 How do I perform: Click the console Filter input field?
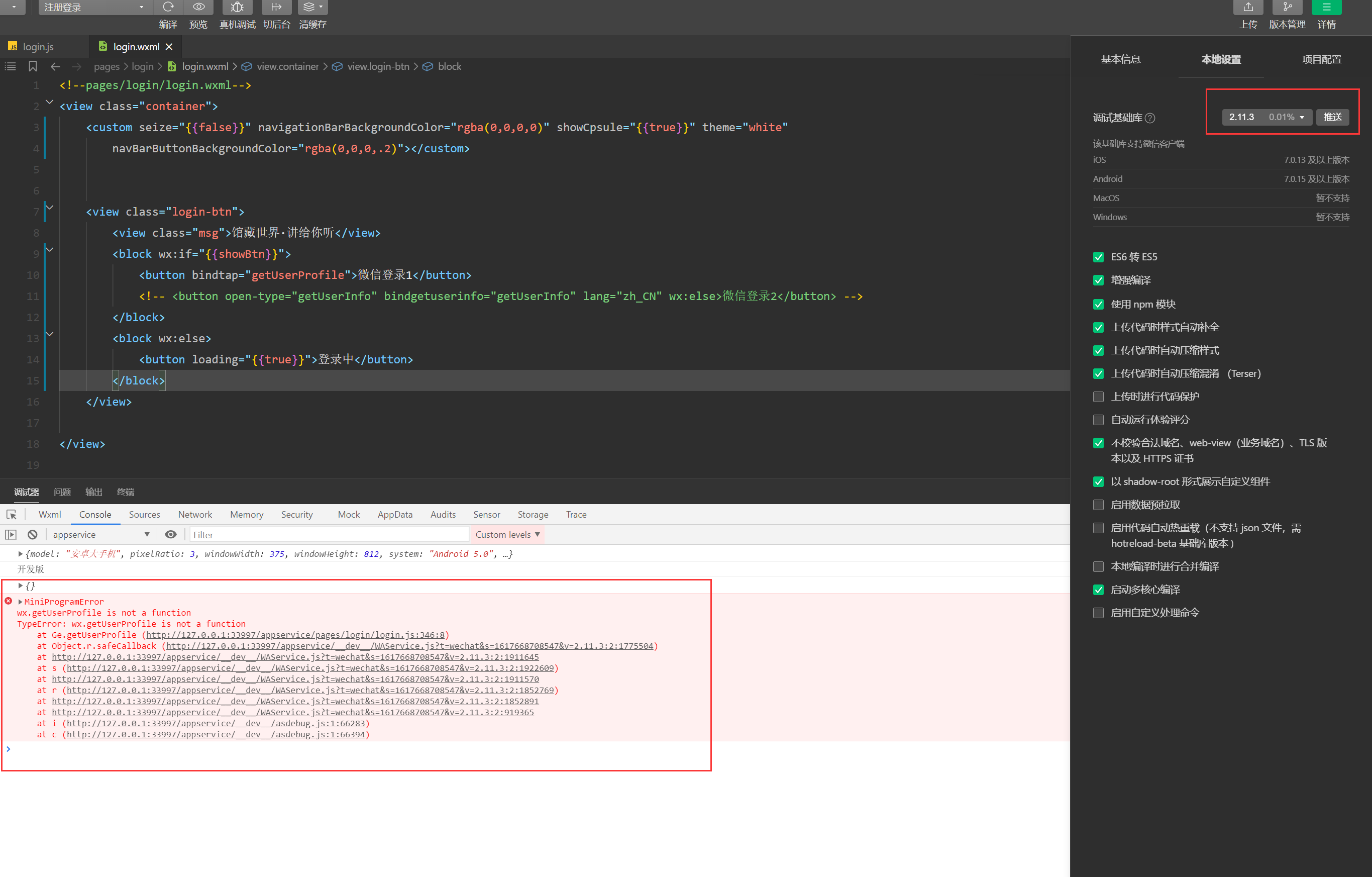point(328,535)
